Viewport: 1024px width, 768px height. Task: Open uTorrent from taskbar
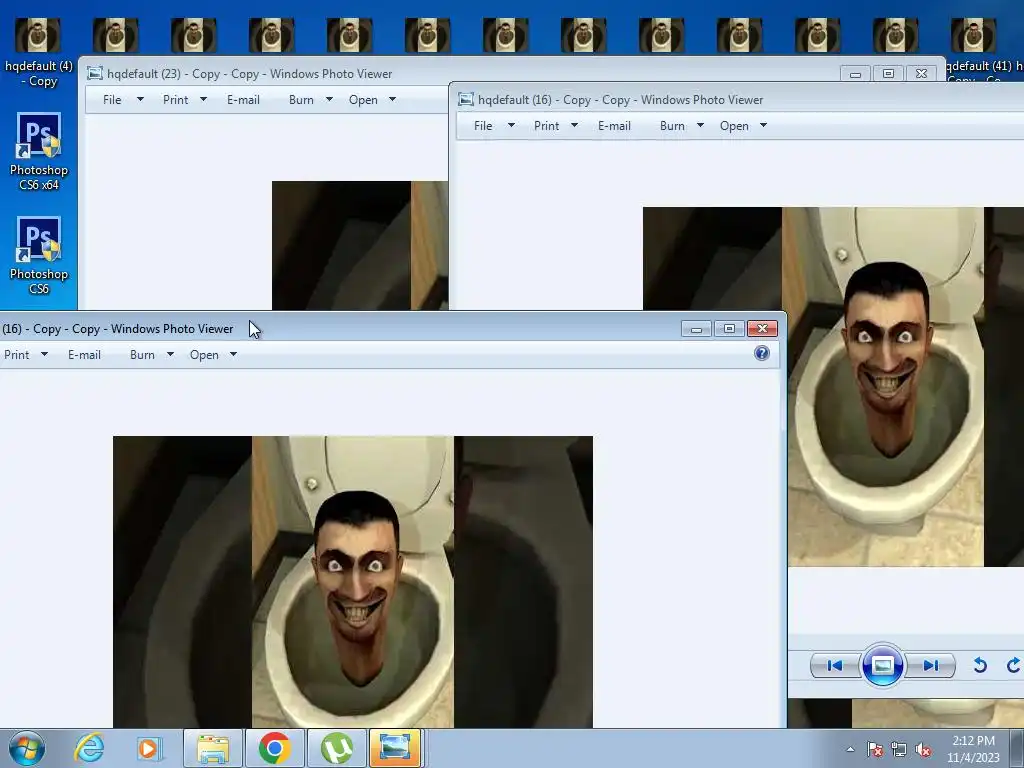click(x=336, y=748)
